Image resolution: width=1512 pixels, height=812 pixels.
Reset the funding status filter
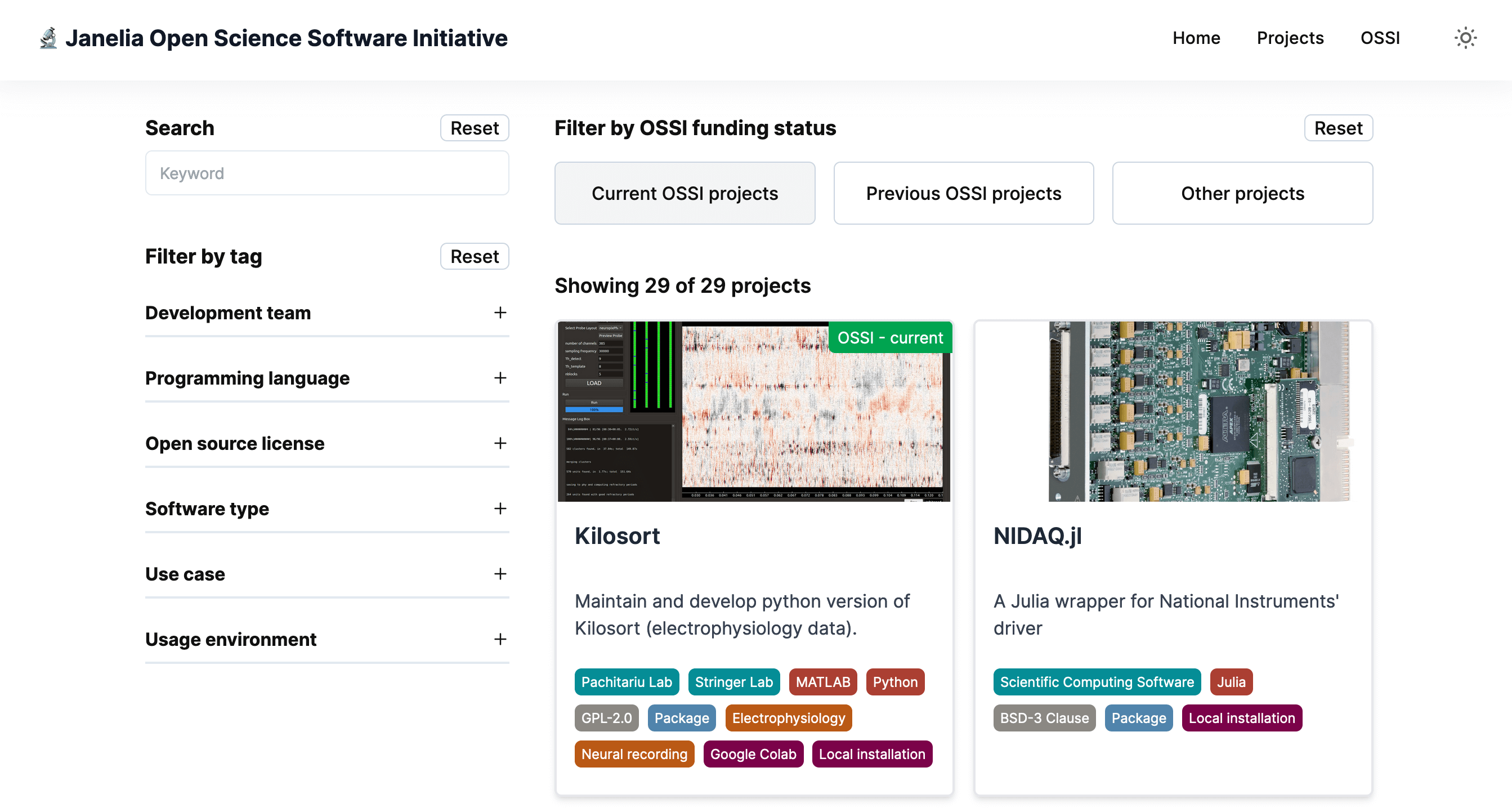click(x=1337, y=128)
